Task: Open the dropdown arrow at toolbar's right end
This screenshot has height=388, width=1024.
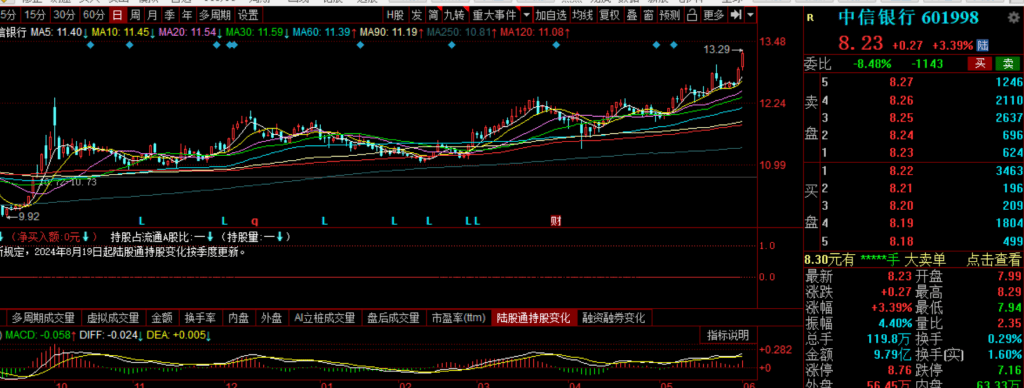Action: point(750,14)
